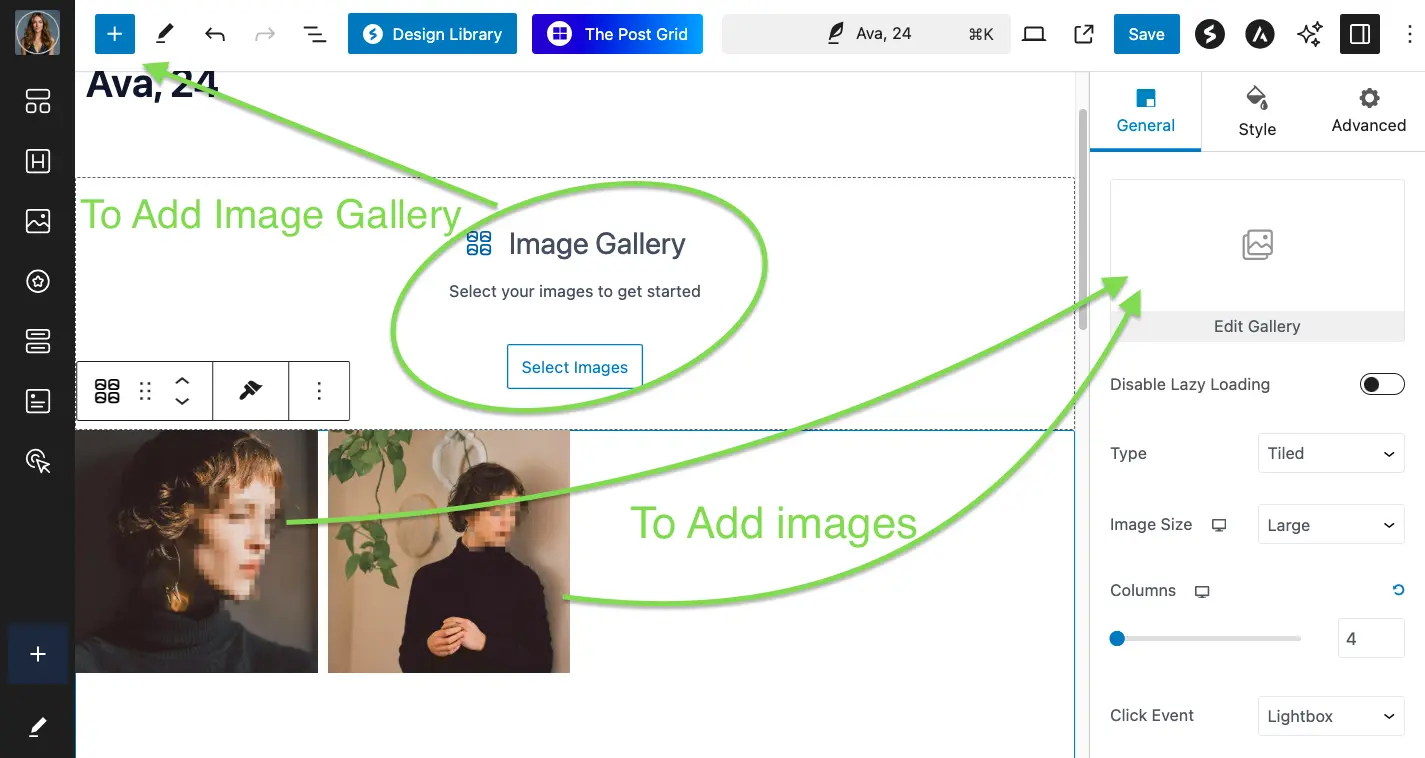Click the Columns number input field
This screenshot has width=1425, height=758.
point(1370,638)
